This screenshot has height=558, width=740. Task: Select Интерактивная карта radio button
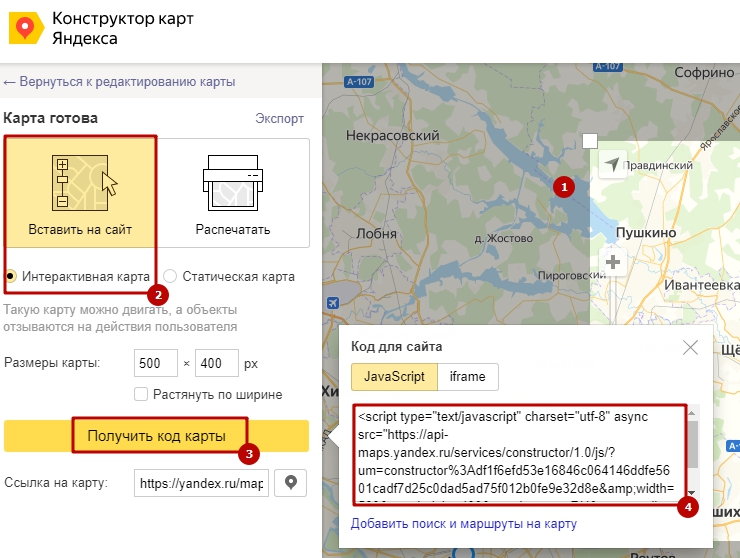[x=12, y=276]
